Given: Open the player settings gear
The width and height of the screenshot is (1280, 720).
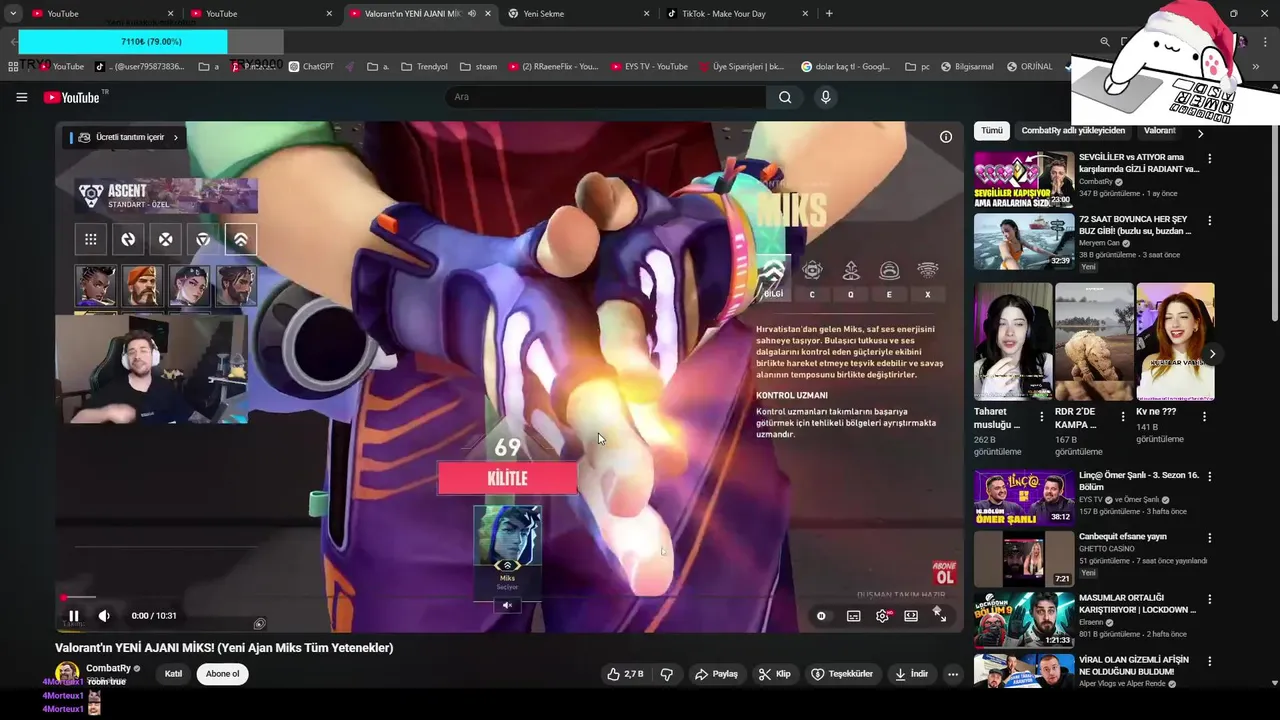Looking at the screenshot, I should pyautogui.click(x=882, y=616).
